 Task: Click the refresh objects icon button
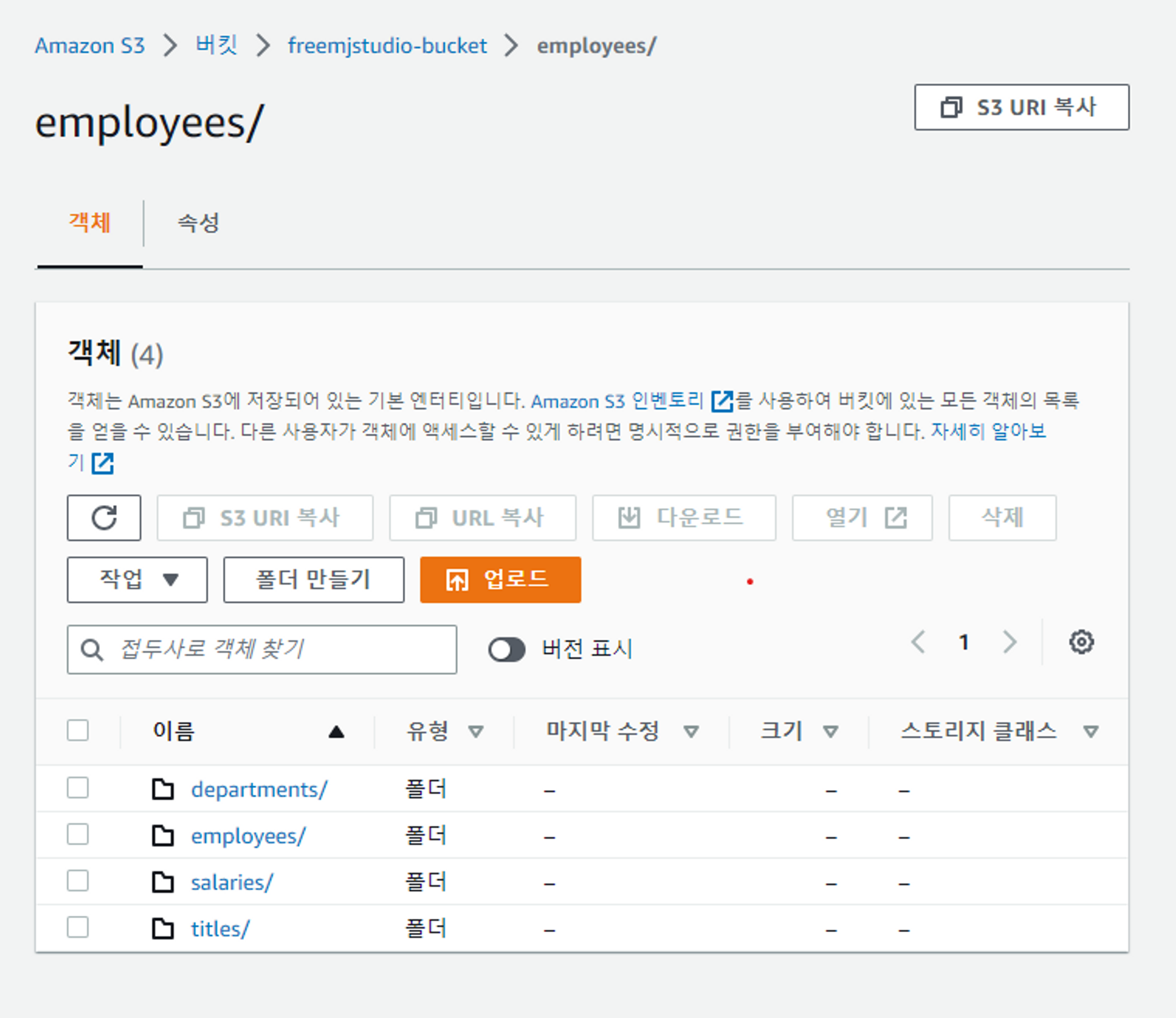[x=104, y=518]
